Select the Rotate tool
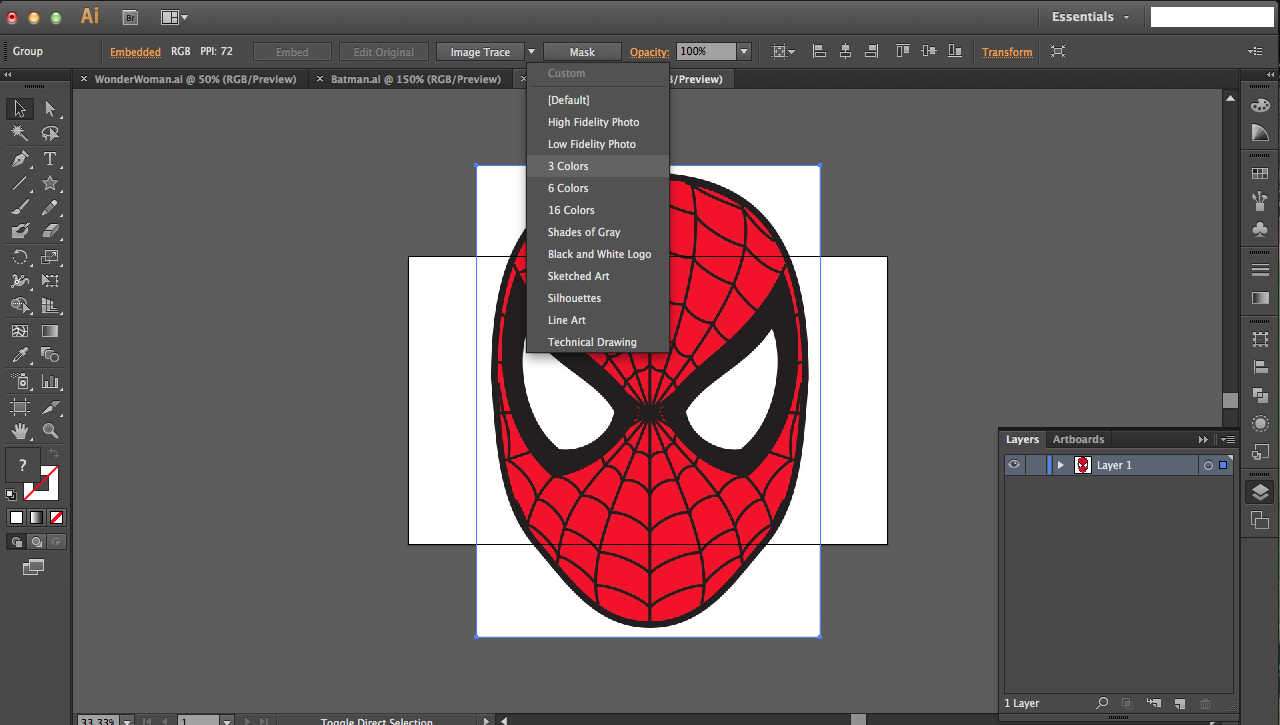The width and height of the screenshot is (1280, 725). coord(20,257)
